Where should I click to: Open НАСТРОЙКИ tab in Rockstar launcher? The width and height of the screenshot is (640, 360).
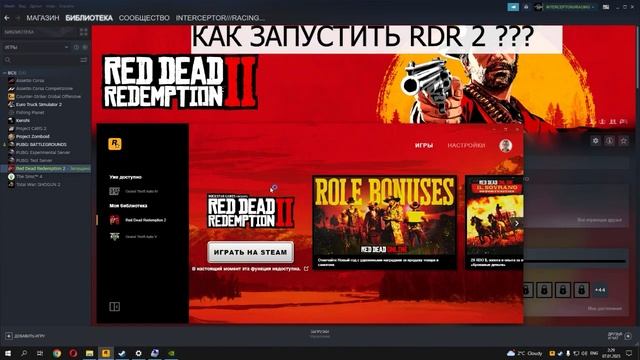[466, 145]
